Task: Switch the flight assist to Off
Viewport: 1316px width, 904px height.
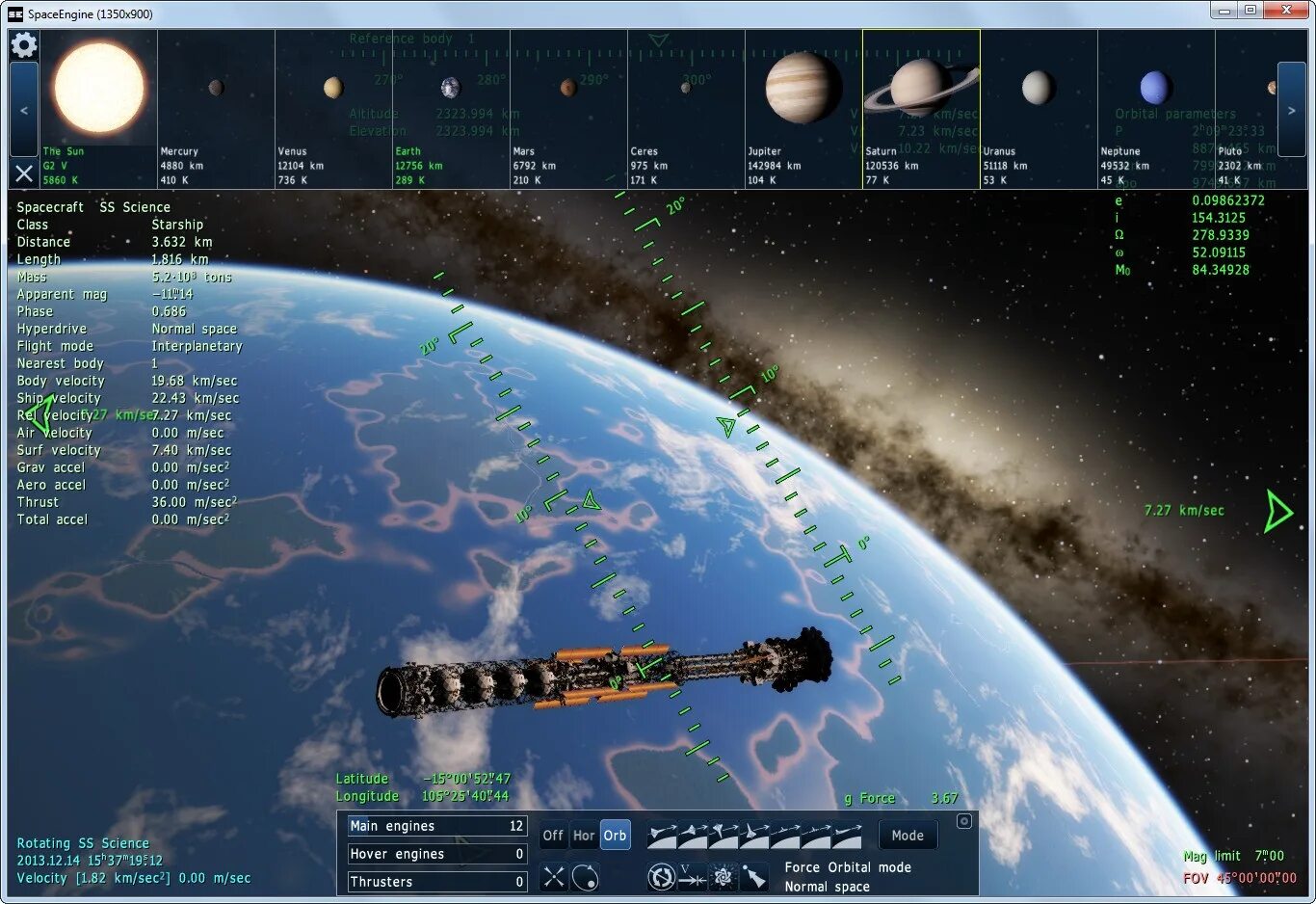Action: (x=553, y=836)
